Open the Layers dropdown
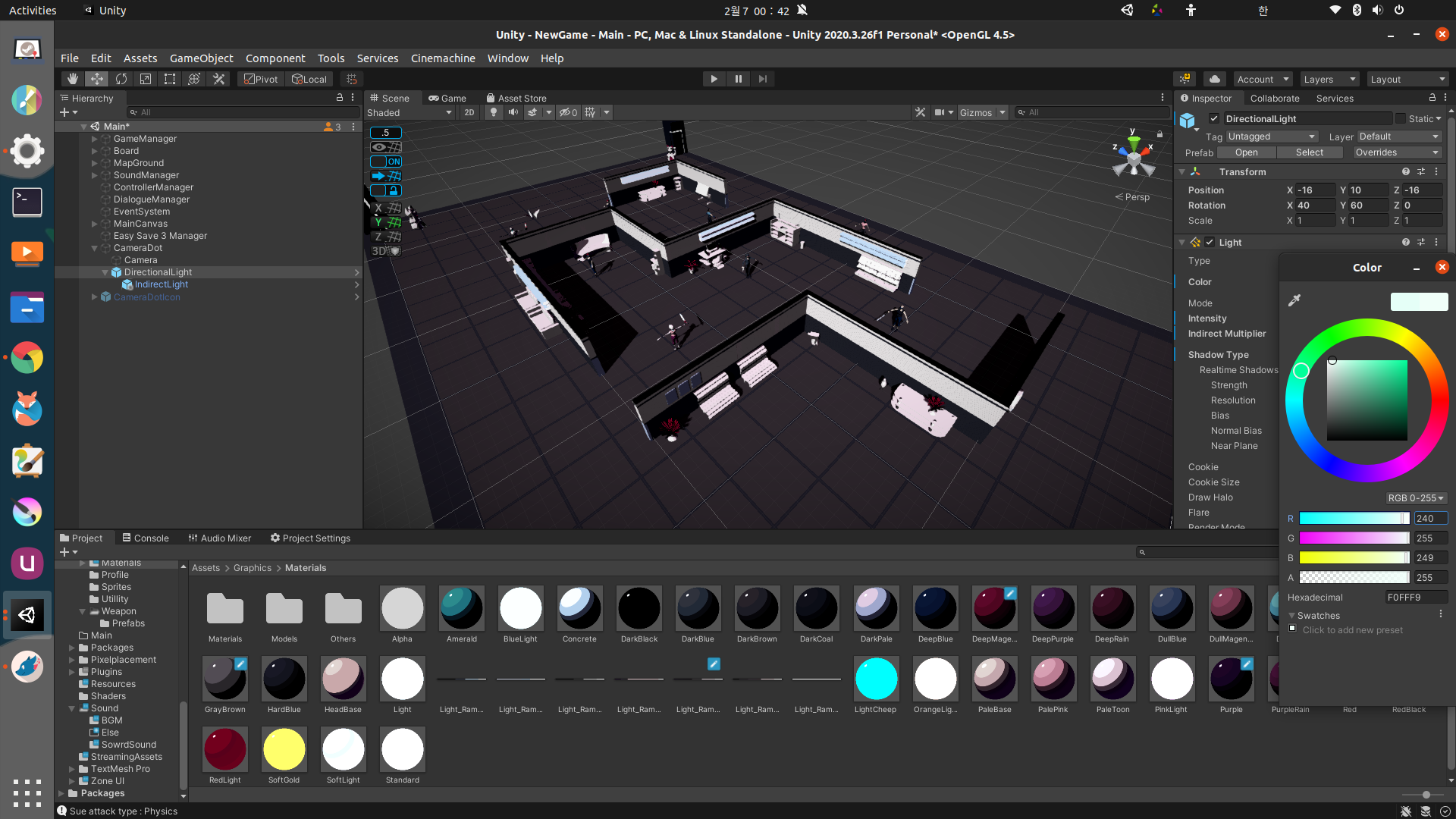The height and width of the screenshot is (819, 1456). tap(1329, 79)
